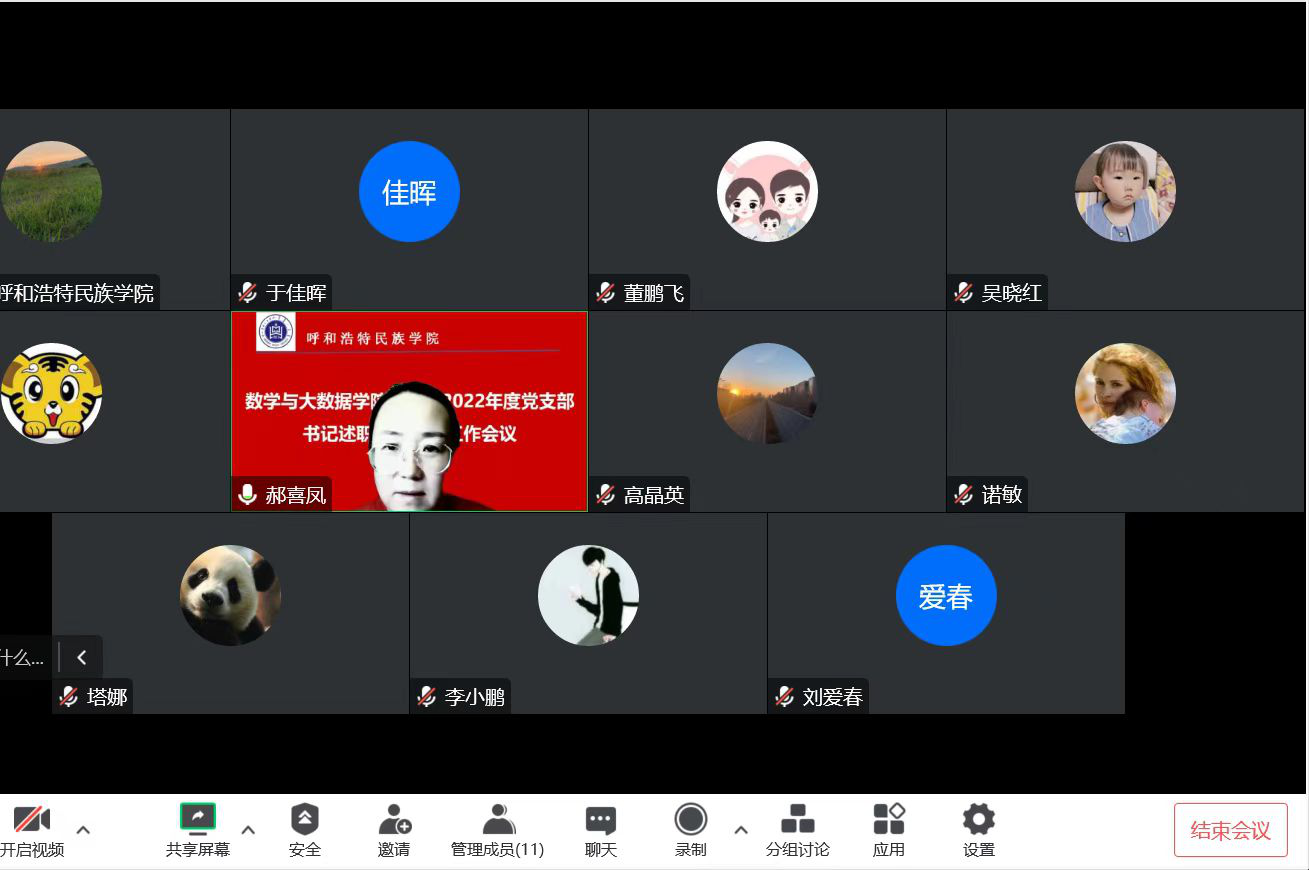1309x870 pixels.
Task: Open the 应用 apps icon
Action: point(888,820)
